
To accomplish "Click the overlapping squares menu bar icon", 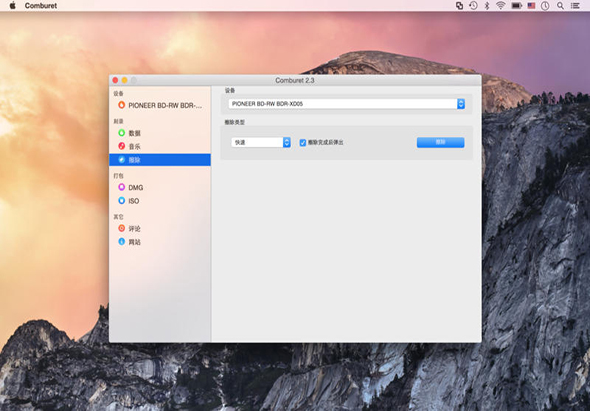I will click(459, 6).
